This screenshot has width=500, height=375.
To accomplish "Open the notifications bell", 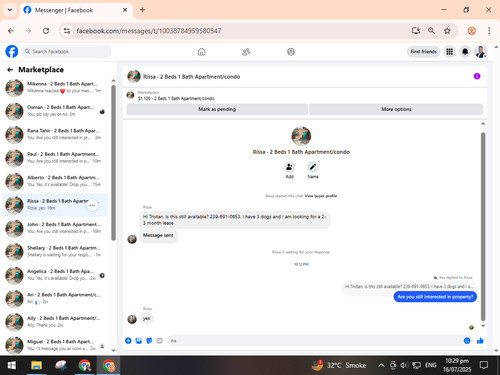I will [465, 52].
